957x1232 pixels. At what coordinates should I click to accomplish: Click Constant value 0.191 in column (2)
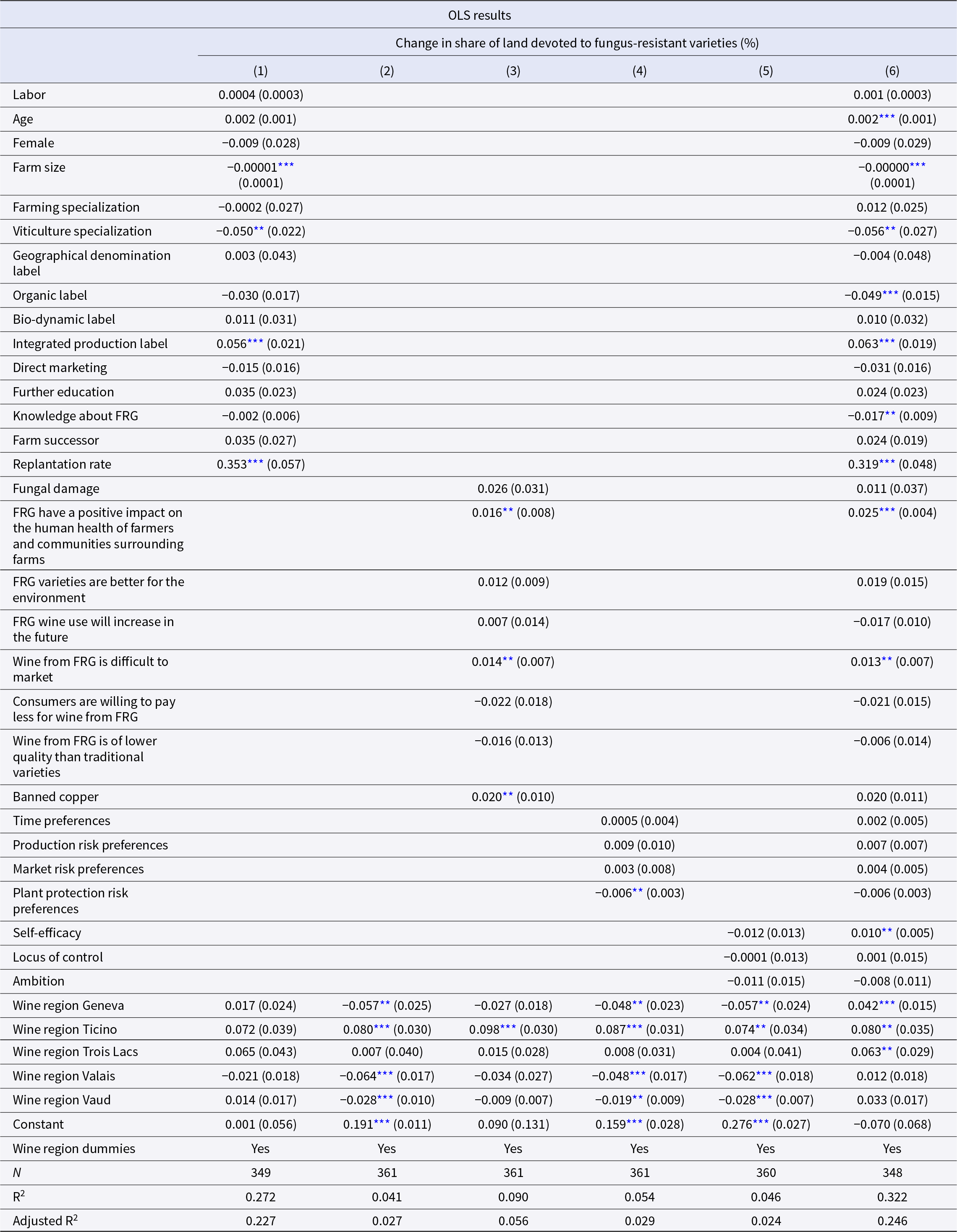[x=358, y=1124]
